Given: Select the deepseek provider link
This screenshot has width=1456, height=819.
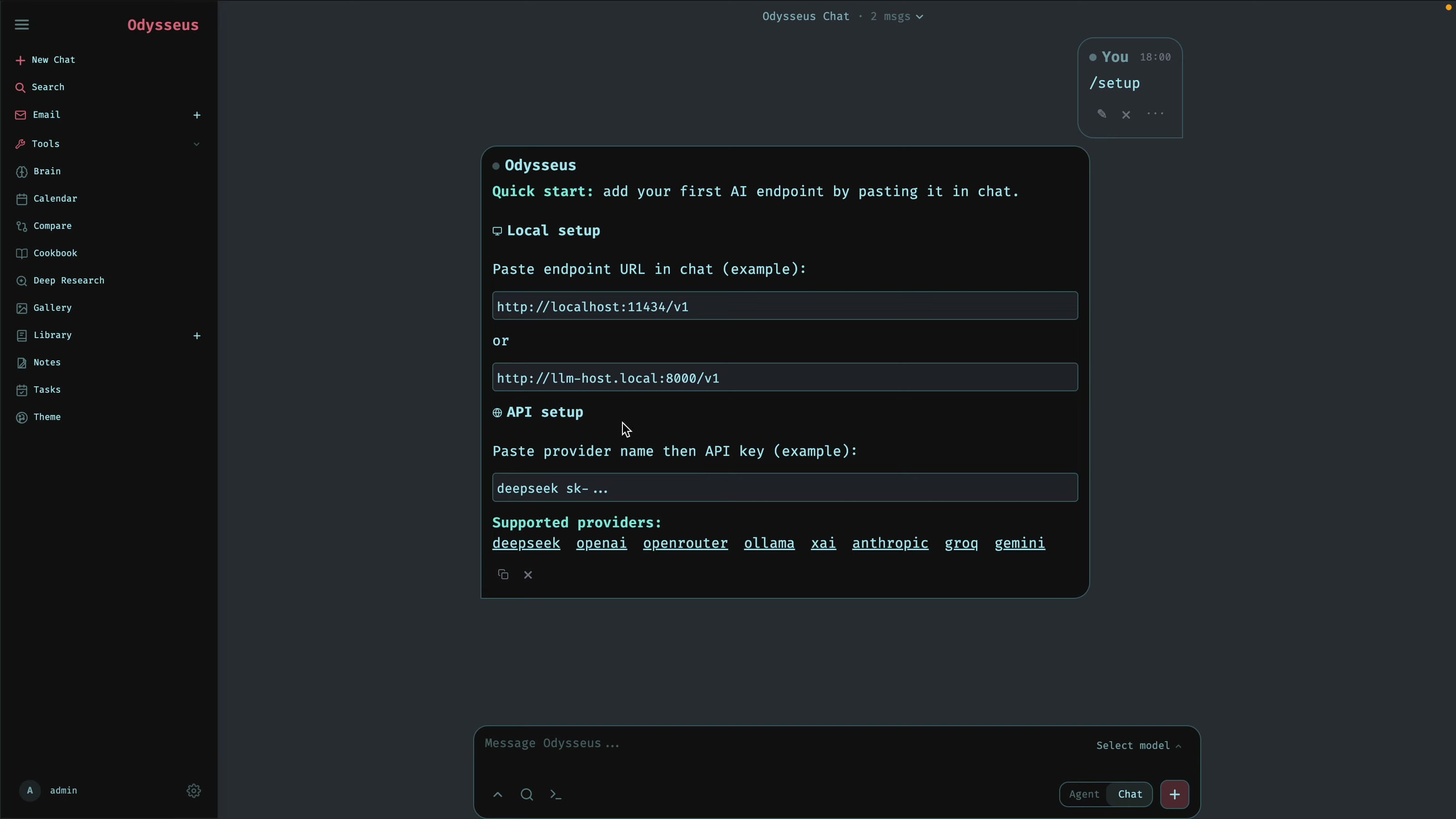Looking at the screenshot, I should [526, 543].
